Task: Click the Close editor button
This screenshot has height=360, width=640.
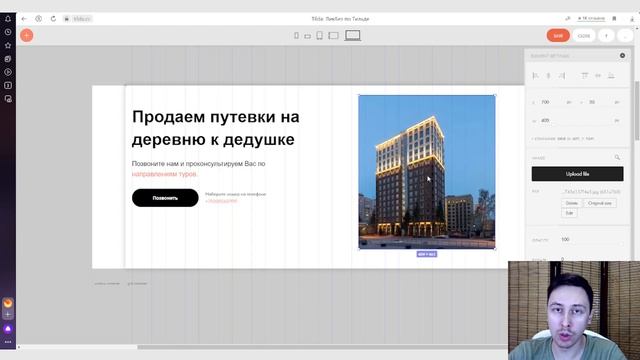Action: point(584,36)
